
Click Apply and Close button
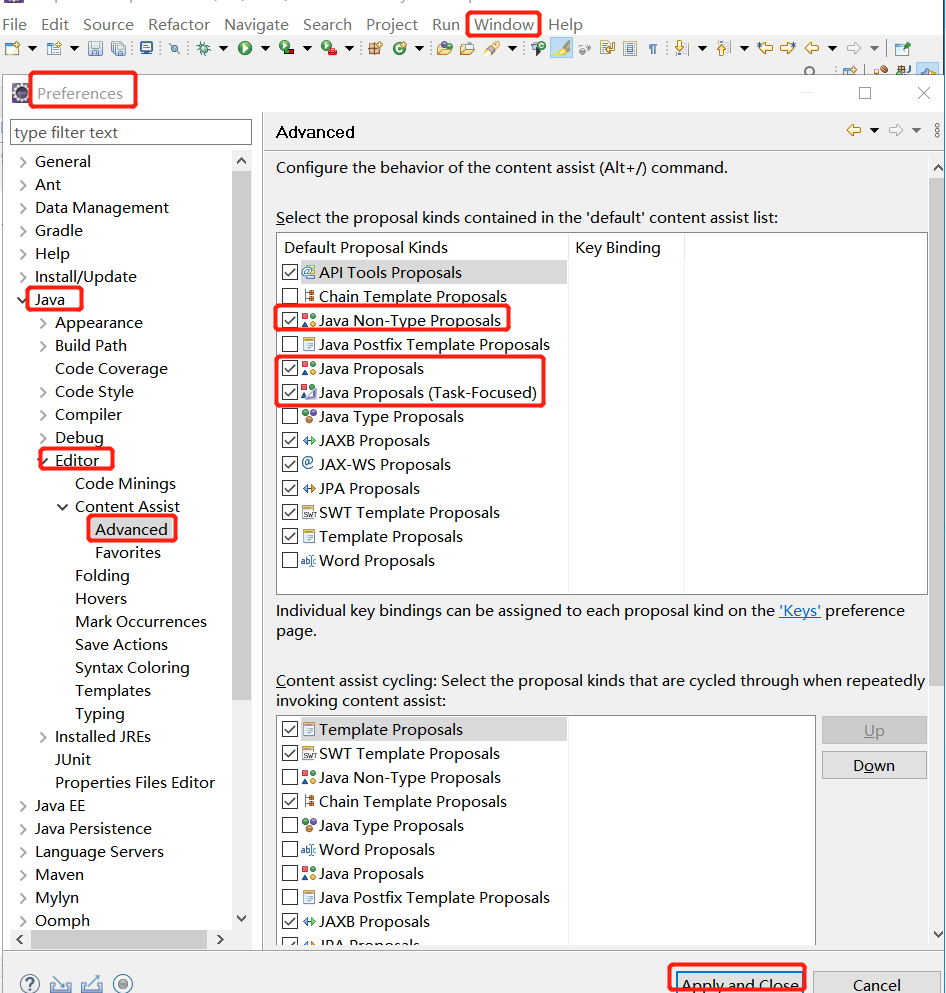point(739,982)
